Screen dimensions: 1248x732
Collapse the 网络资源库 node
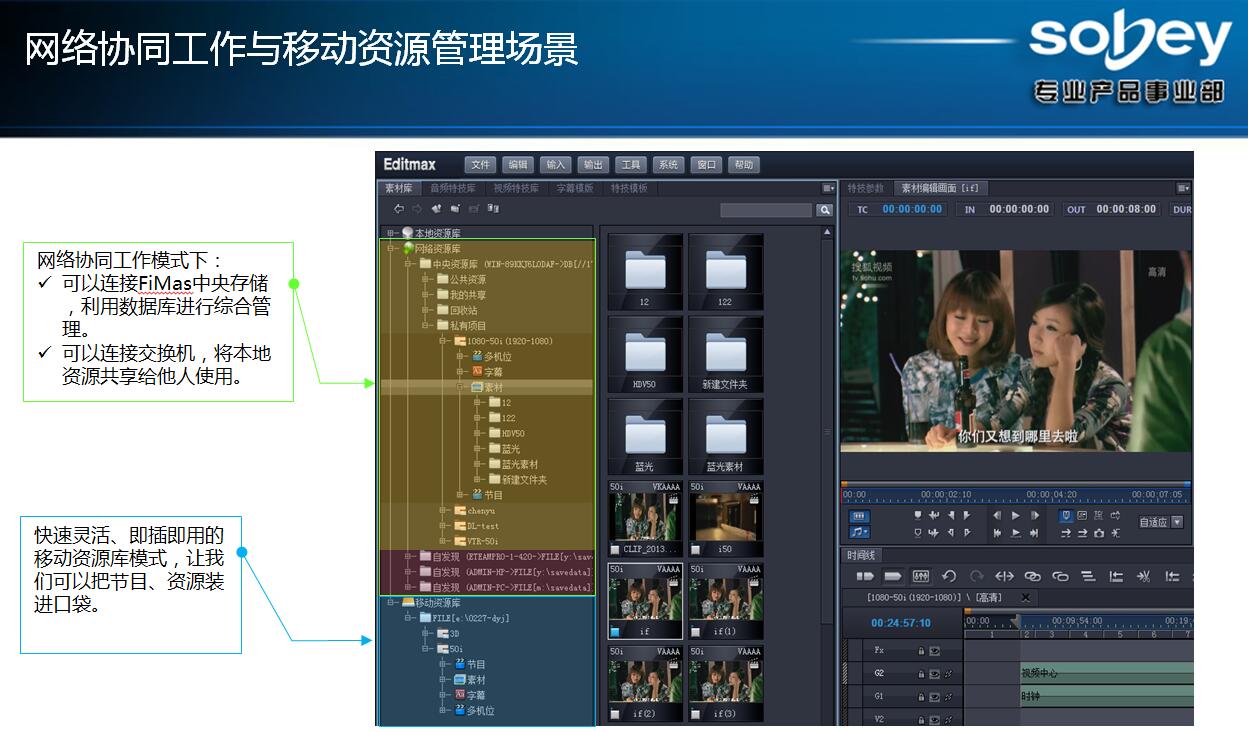pyautogui.click(x=392, y=248)
